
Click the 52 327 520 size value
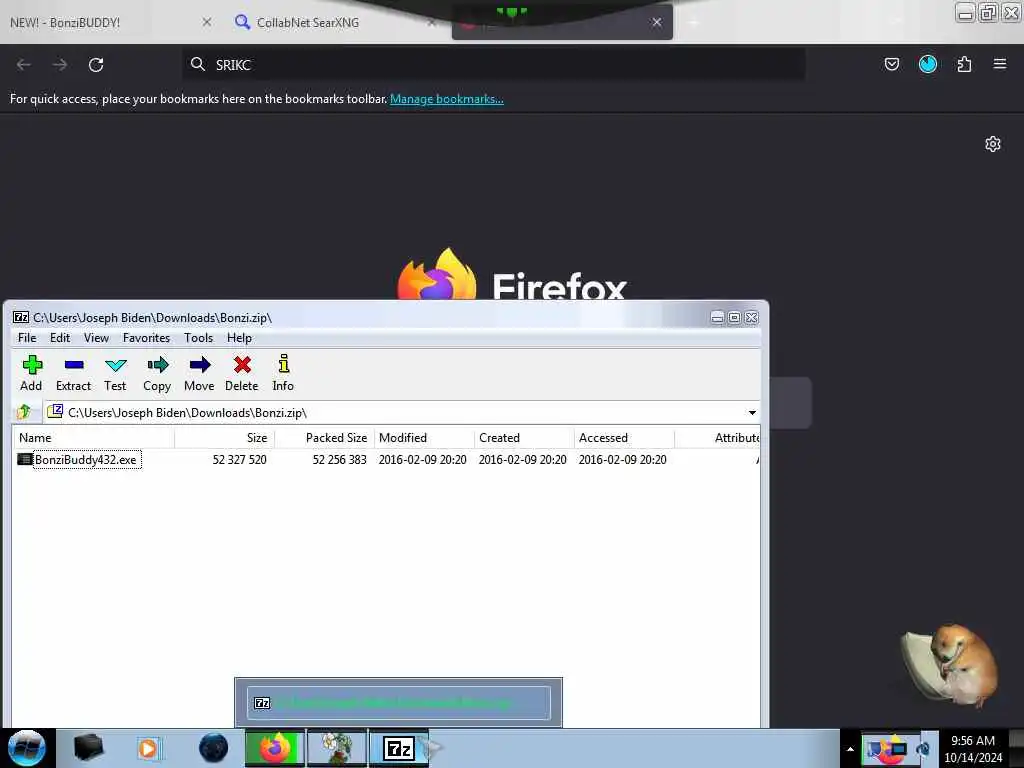(239, 460)
